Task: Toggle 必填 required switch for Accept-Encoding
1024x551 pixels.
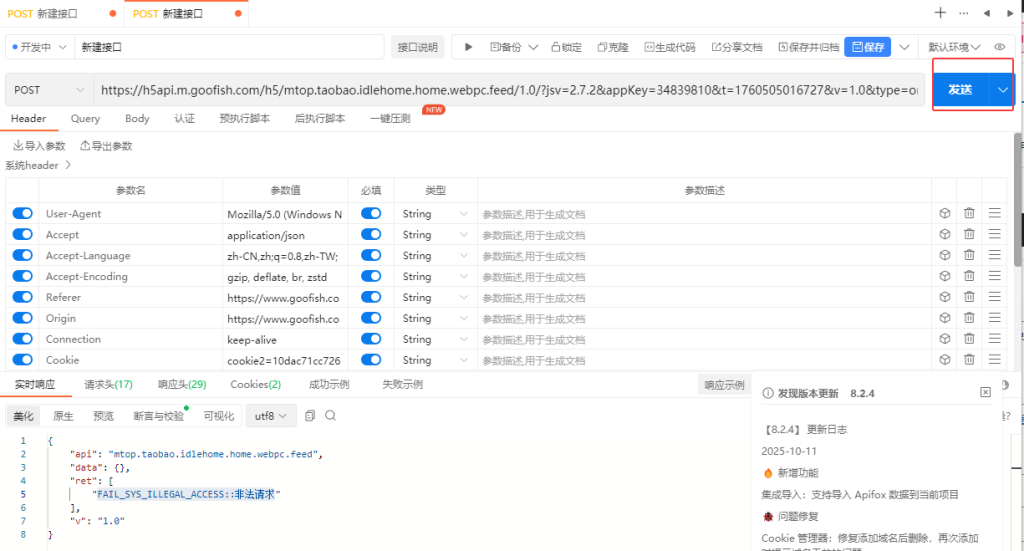Action: [x=371, y=276]
